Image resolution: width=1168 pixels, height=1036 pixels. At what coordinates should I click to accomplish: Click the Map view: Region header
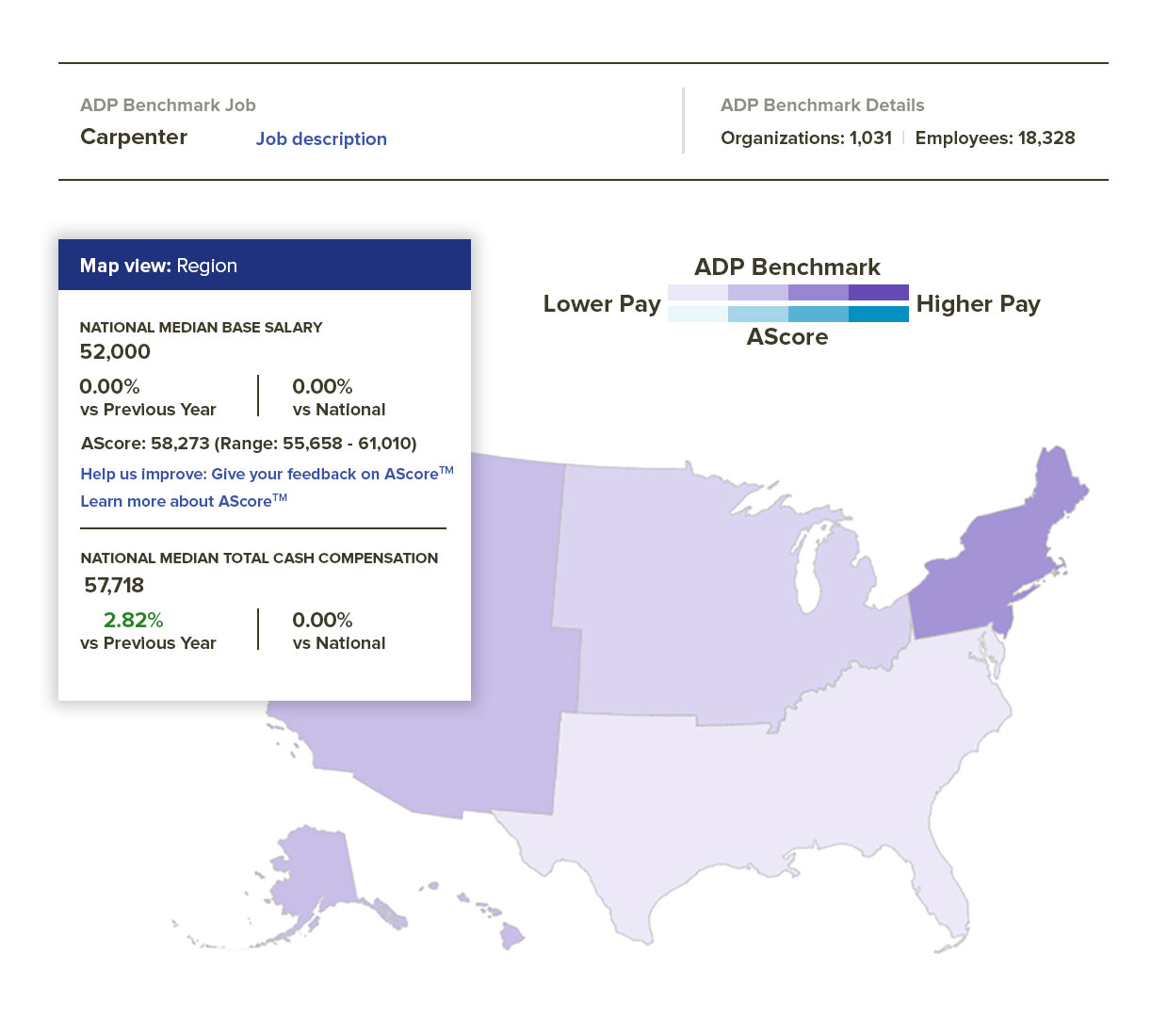coord(264,266)
